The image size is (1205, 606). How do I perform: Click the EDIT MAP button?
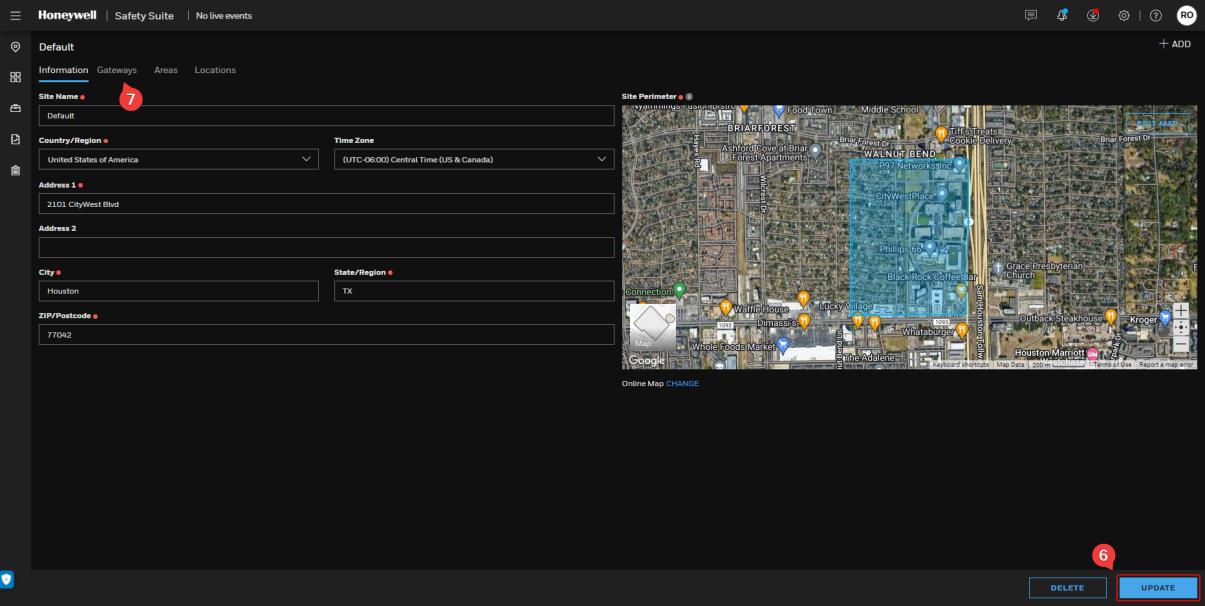click(x=1158, y=123)
